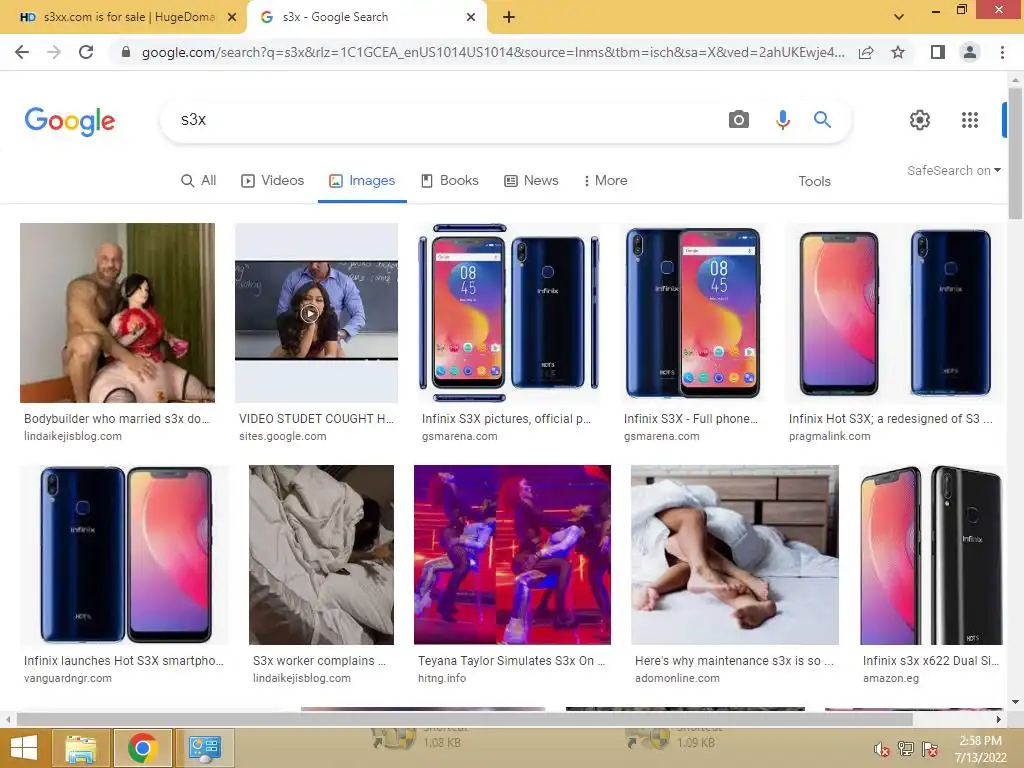Screen dimensions: 1024x768
Task: Open the Infinix S3X pictures gsmarena link
Action: point(506,419)
